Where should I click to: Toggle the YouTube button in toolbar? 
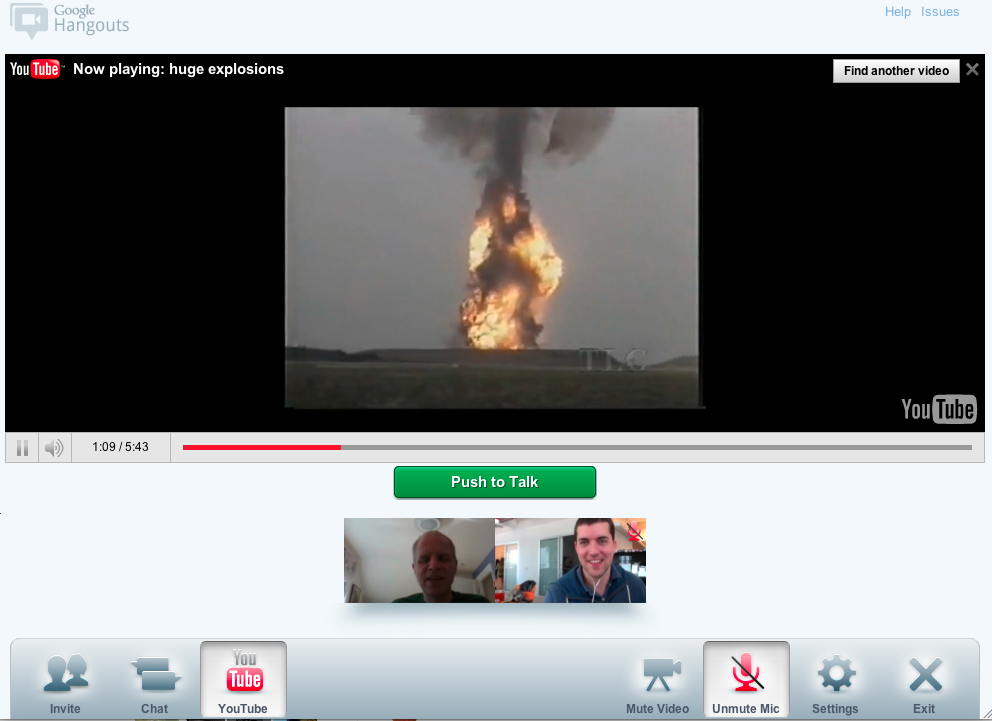[243, 679]
